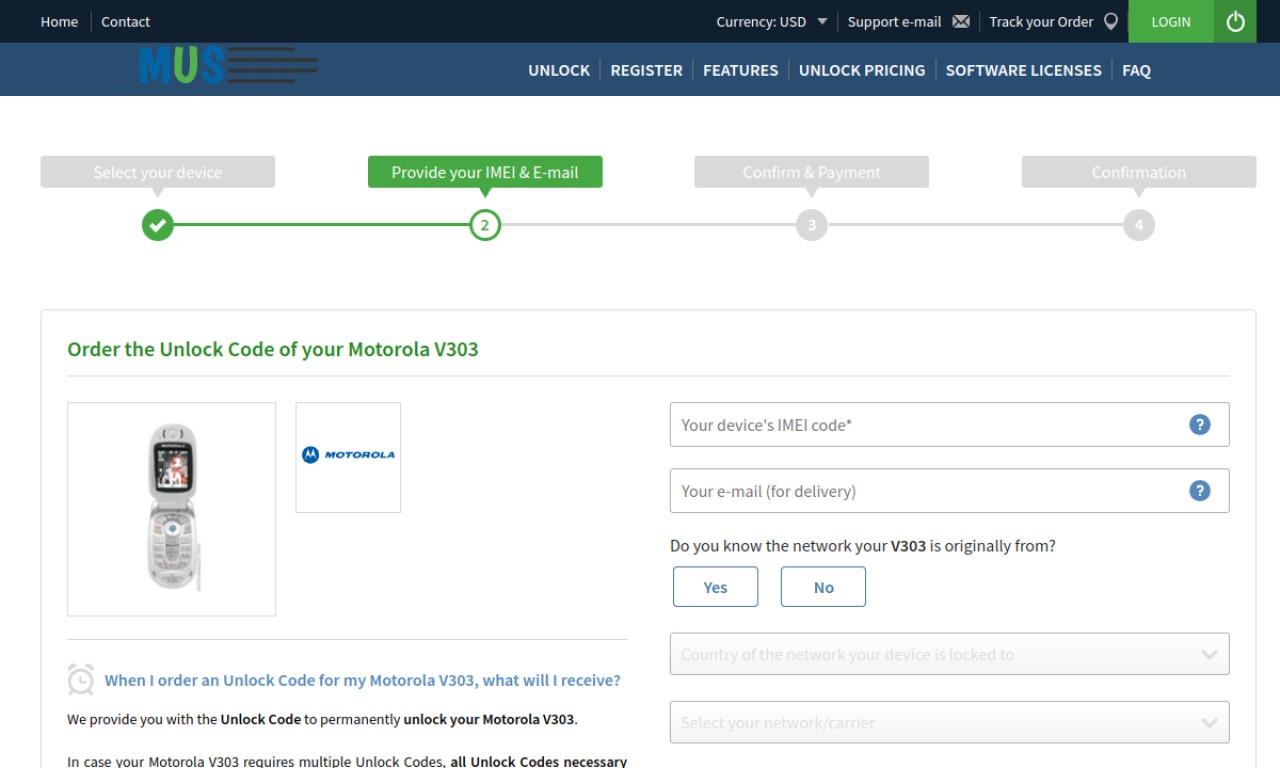
Task: Click the alarm clock icon beside the question
Action: coord(80,679)
